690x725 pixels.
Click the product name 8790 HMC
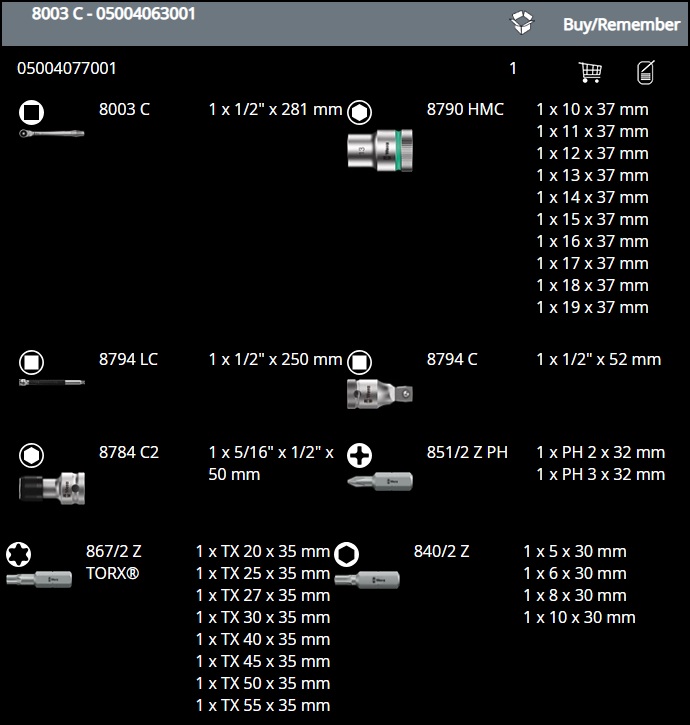(465, 110)
